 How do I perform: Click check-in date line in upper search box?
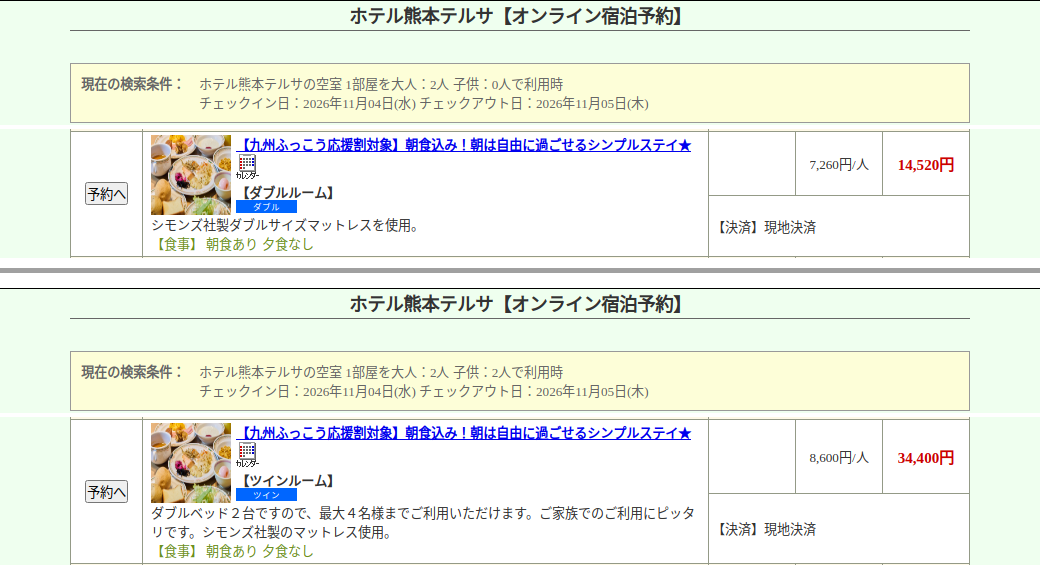tap(424, 103)
